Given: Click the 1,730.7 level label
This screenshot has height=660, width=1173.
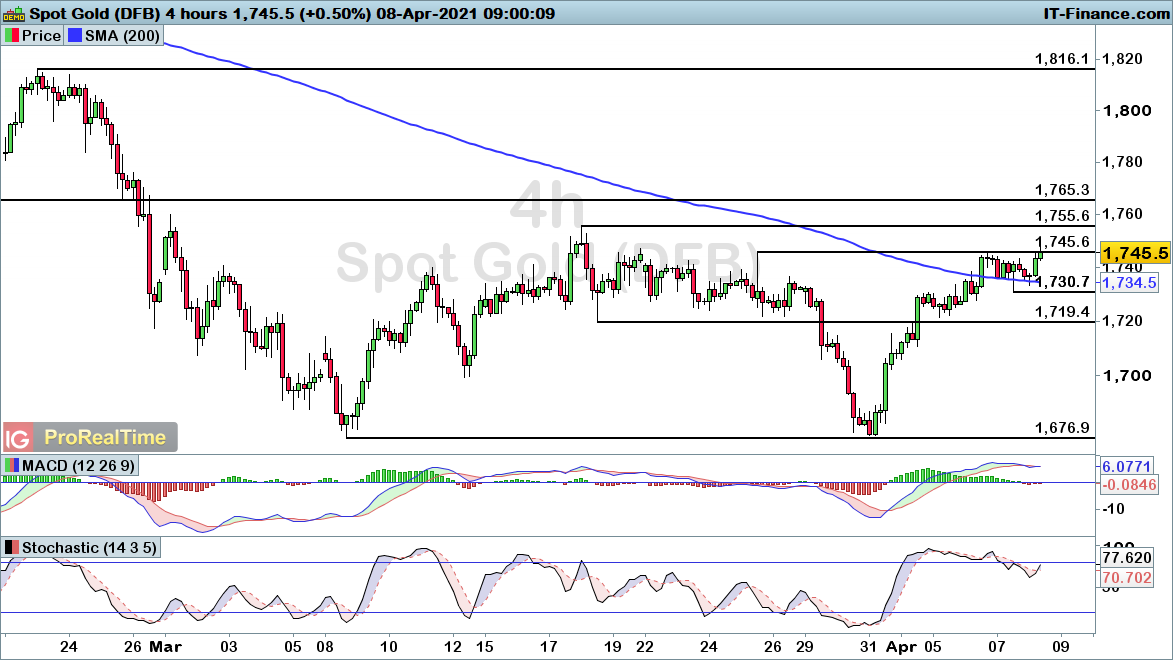Looking at the screenshot, I should tap(1062, 281).
